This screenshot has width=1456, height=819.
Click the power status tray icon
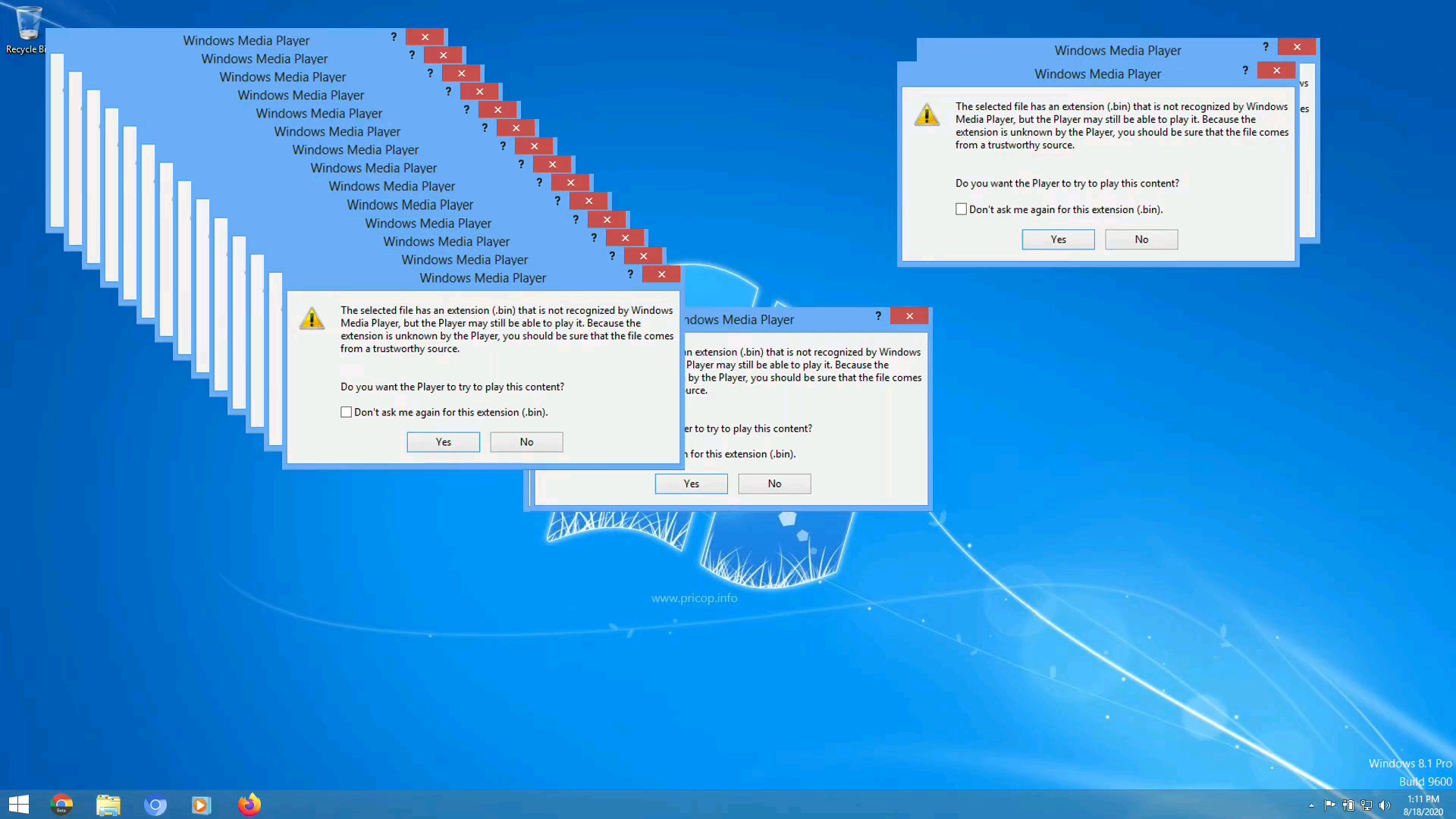pyautogui.click(x=1348, y=805)
